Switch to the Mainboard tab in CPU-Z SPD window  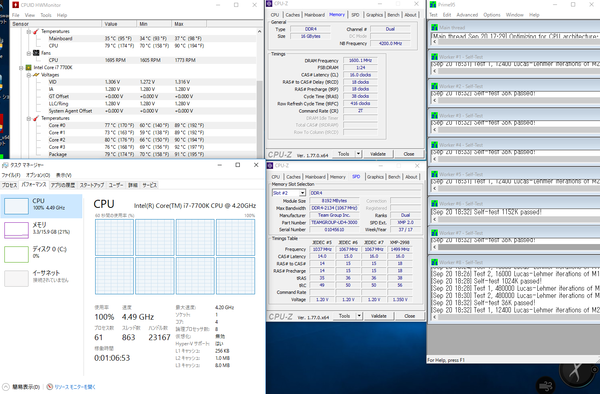(x=315, y=177)
